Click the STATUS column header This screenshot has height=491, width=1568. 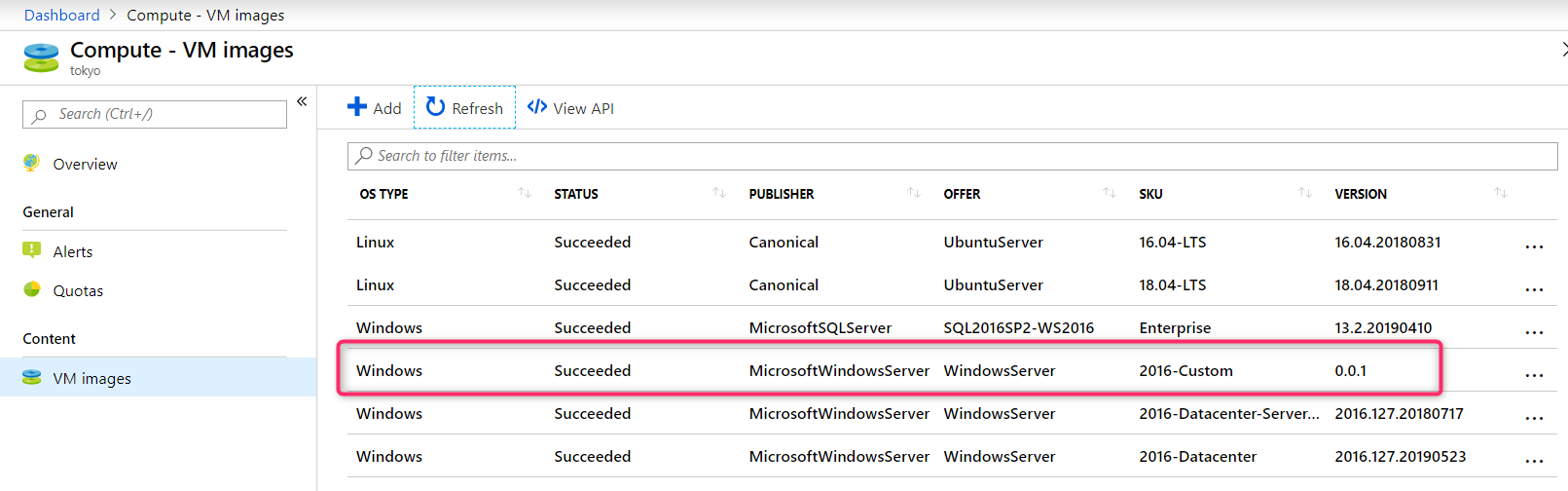tap(576, 194)
